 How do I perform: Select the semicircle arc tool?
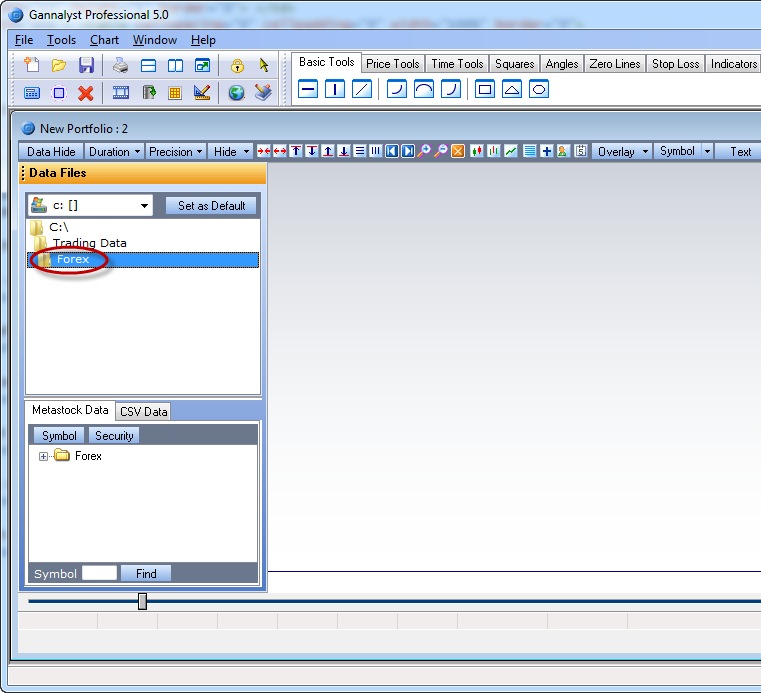tap(424, 89)
